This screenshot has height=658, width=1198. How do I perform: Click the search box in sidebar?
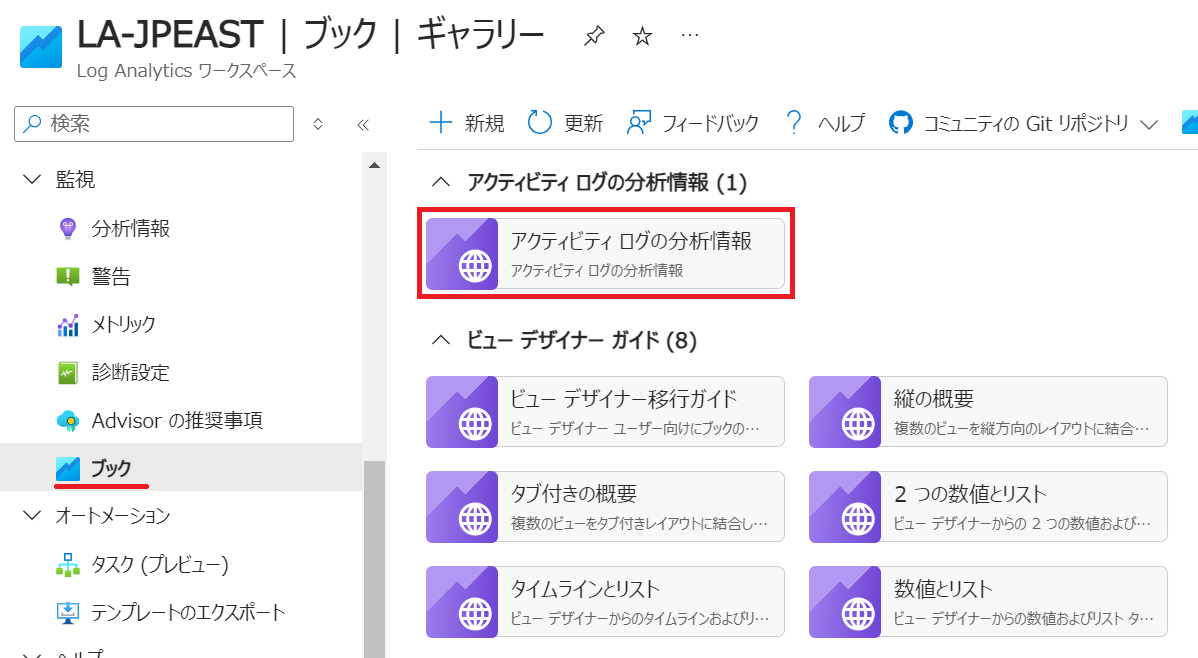point(154,124)
